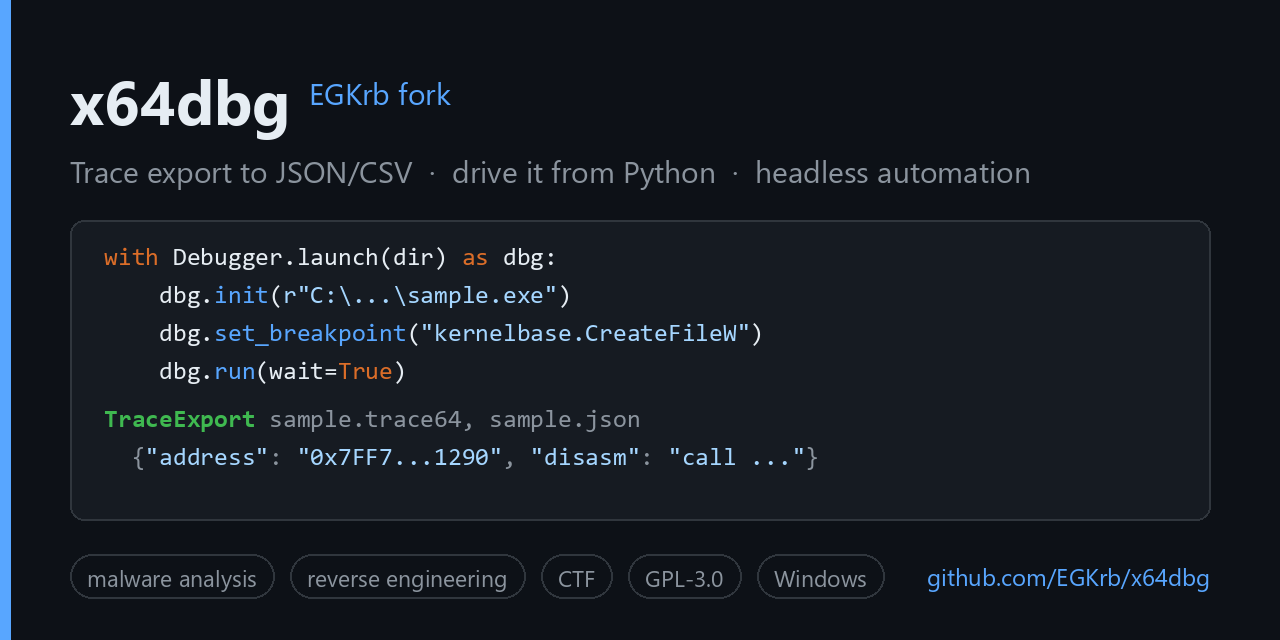Click the 'EGKrb fork' label

[x=380, y=95]
